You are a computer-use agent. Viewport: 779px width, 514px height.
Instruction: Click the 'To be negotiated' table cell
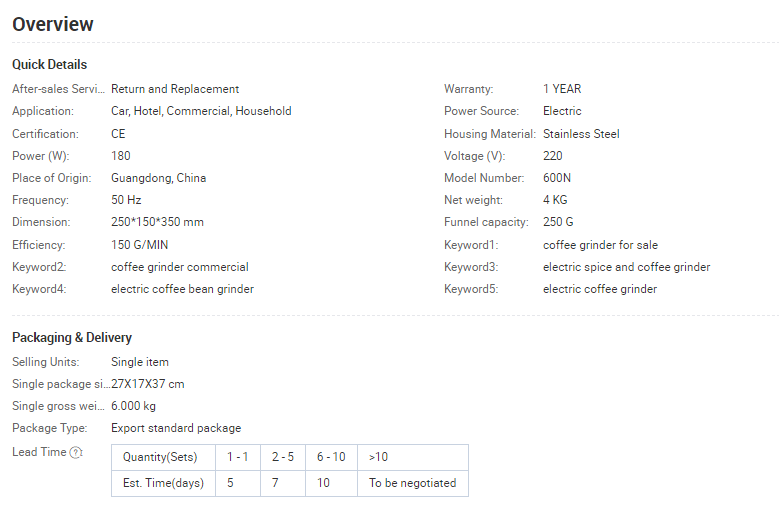click(412, 483)
